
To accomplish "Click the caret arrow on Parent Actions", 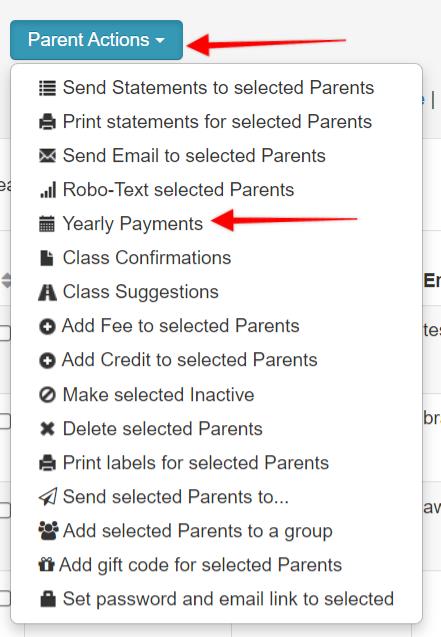I will point(160,40).
